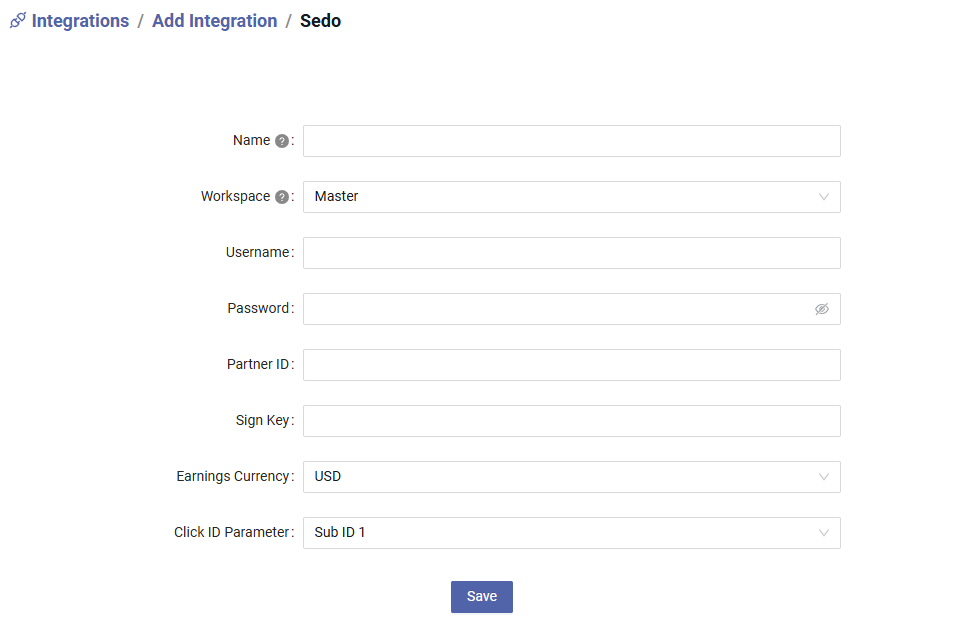Toggle password visibility eye icon
962x621 pixels.
(x=822, y=309)
